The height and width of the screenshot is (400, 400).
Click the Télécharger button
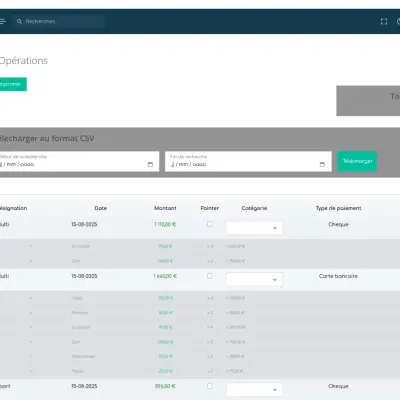click(x=357, y=161)
